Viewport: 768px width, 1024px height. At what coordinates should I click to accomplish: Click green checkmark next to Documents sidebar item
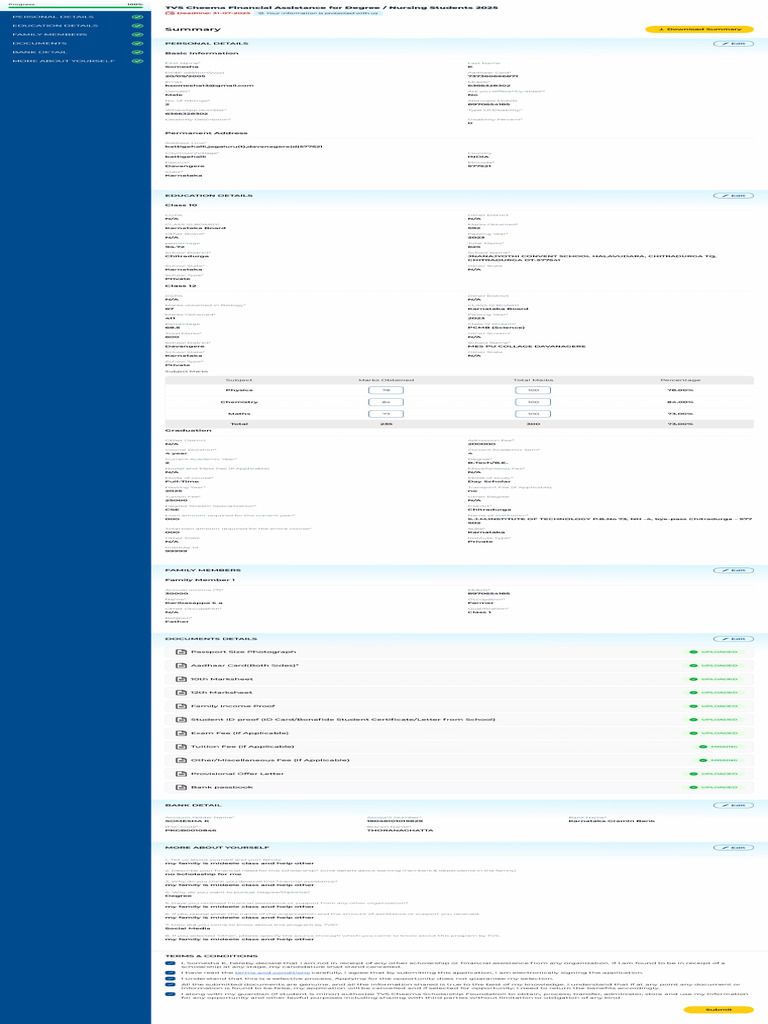coord(137,44)
